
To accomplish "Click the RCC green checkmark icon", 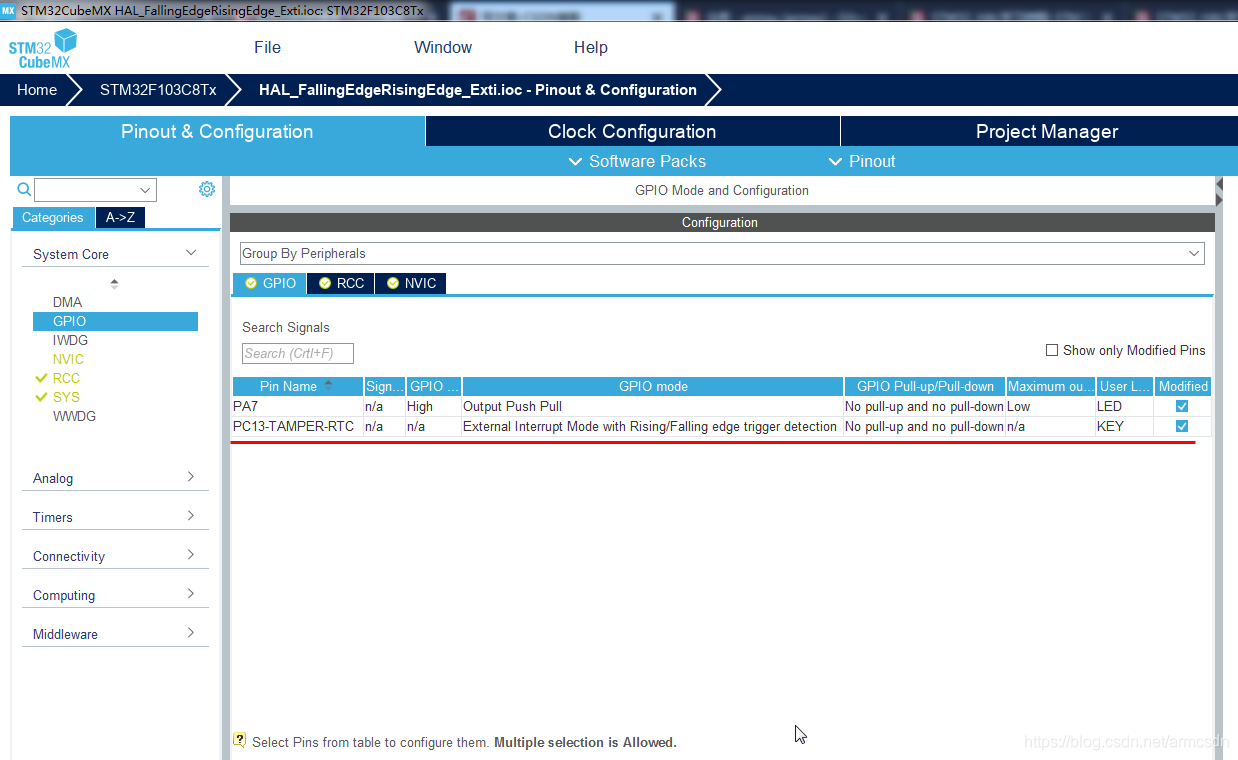I will point(41,378).
